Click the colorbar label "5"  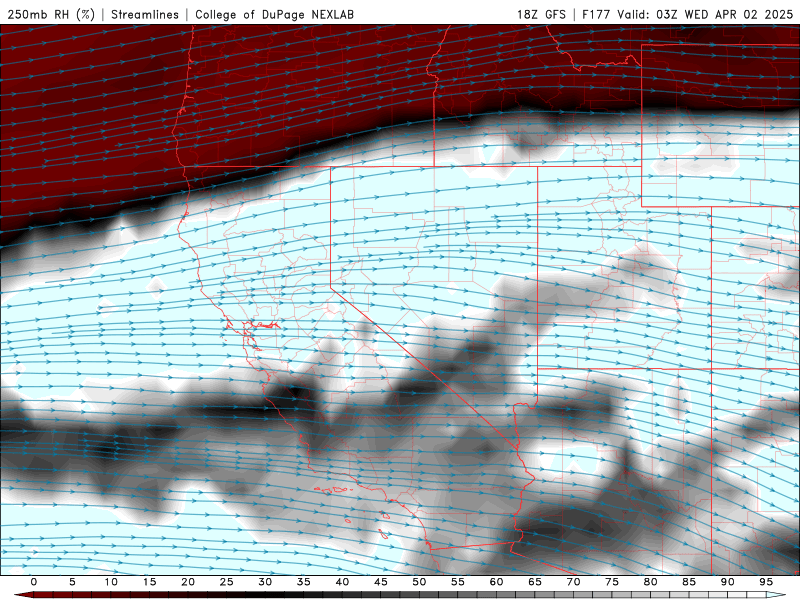coord(72,582)
